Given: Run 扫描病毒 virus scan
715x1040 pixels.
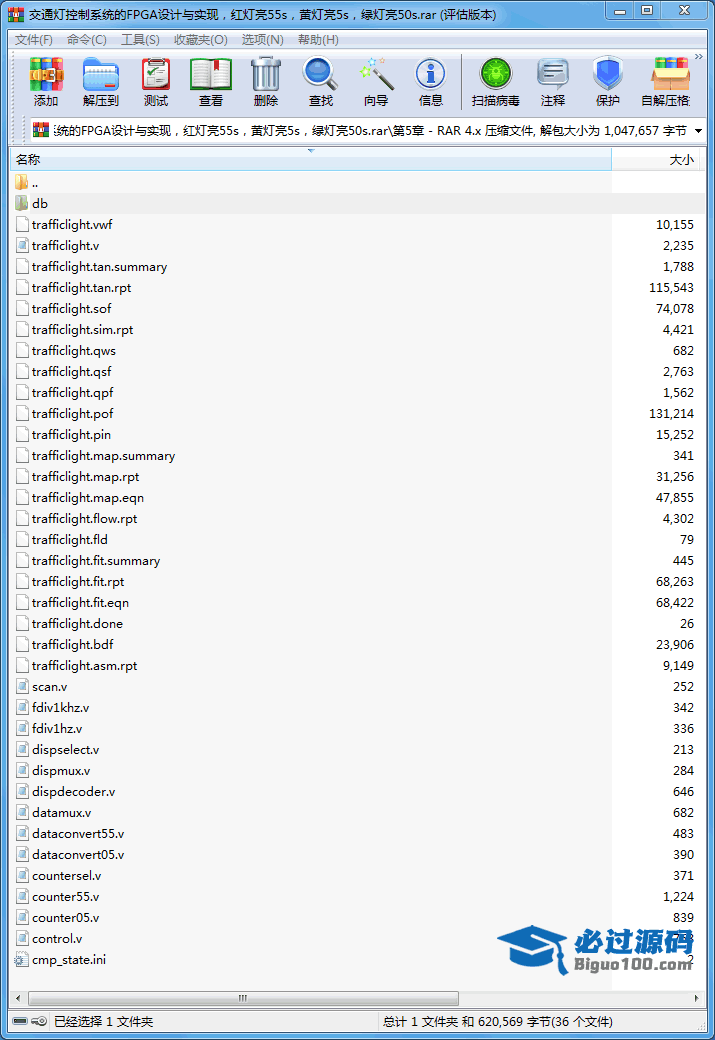Looking at the screenshot, I should (495, 82).
